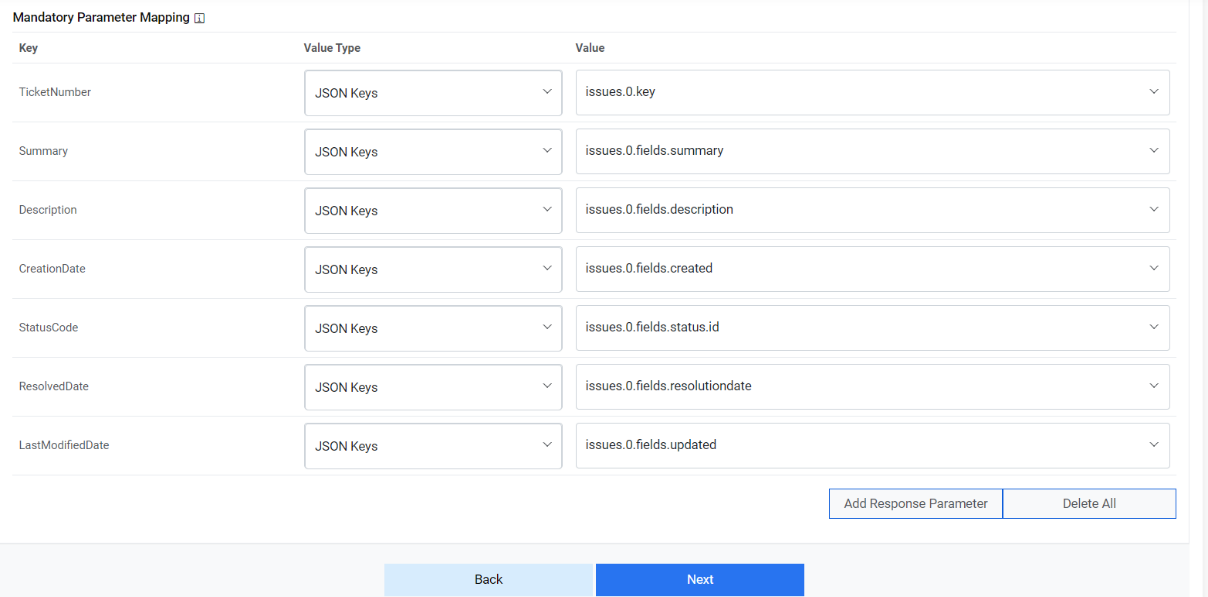Image resolution: width=1208 pixels, height=597 pixels.
Task: Expand the issues.0.fields.description value dropdown
Action: coord(1153,210)
